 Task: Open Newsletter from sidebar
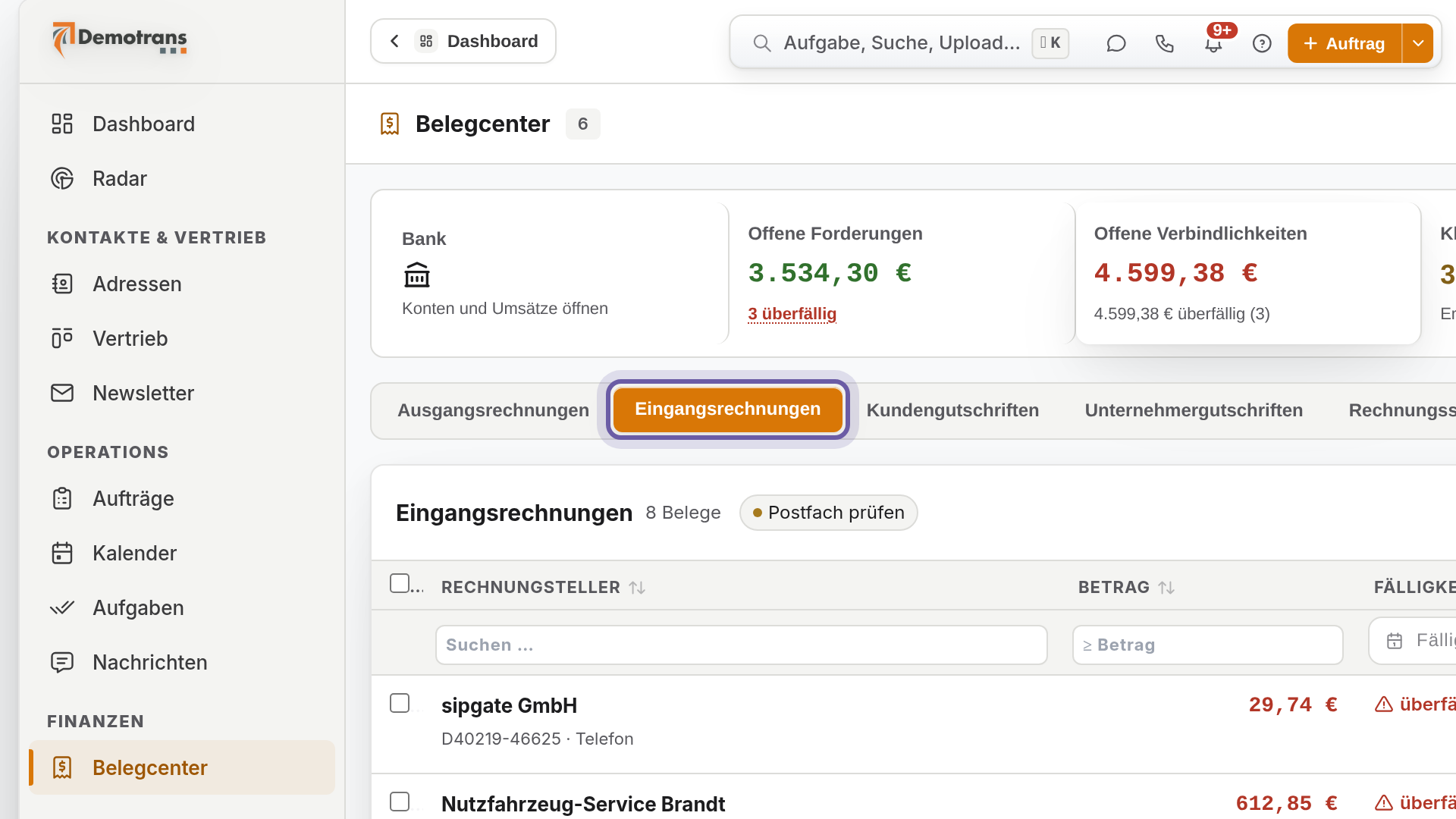tap(182, 393)
